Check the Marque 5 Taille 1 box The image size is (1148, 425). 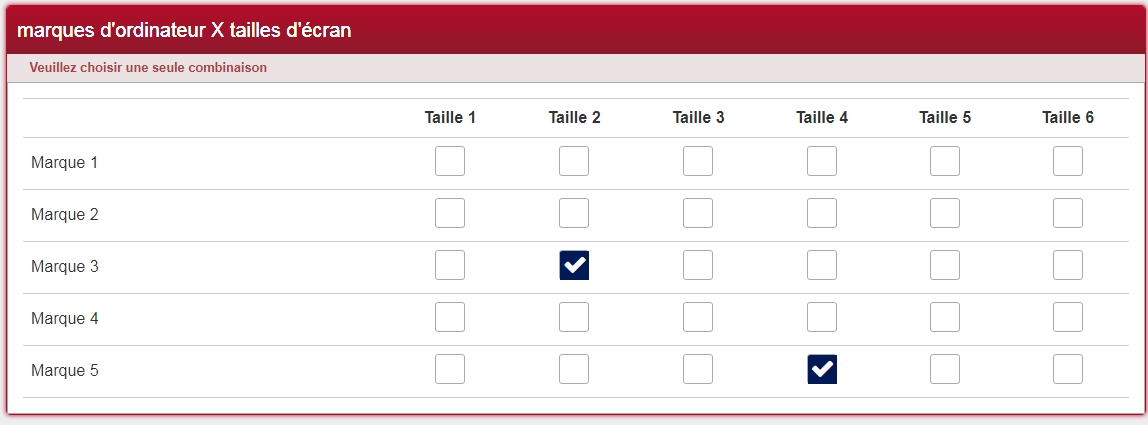pyautogui.click(x=450, y=369)
